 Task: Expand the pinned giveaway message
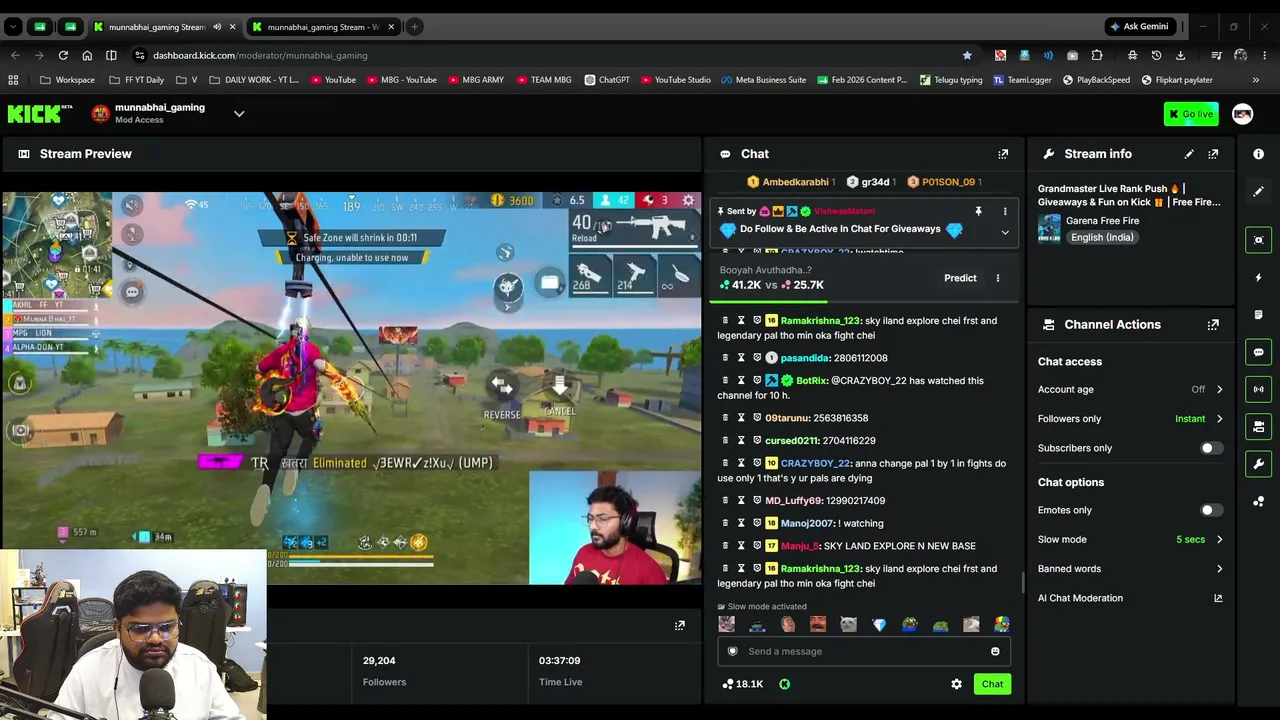coord(1005,233)
